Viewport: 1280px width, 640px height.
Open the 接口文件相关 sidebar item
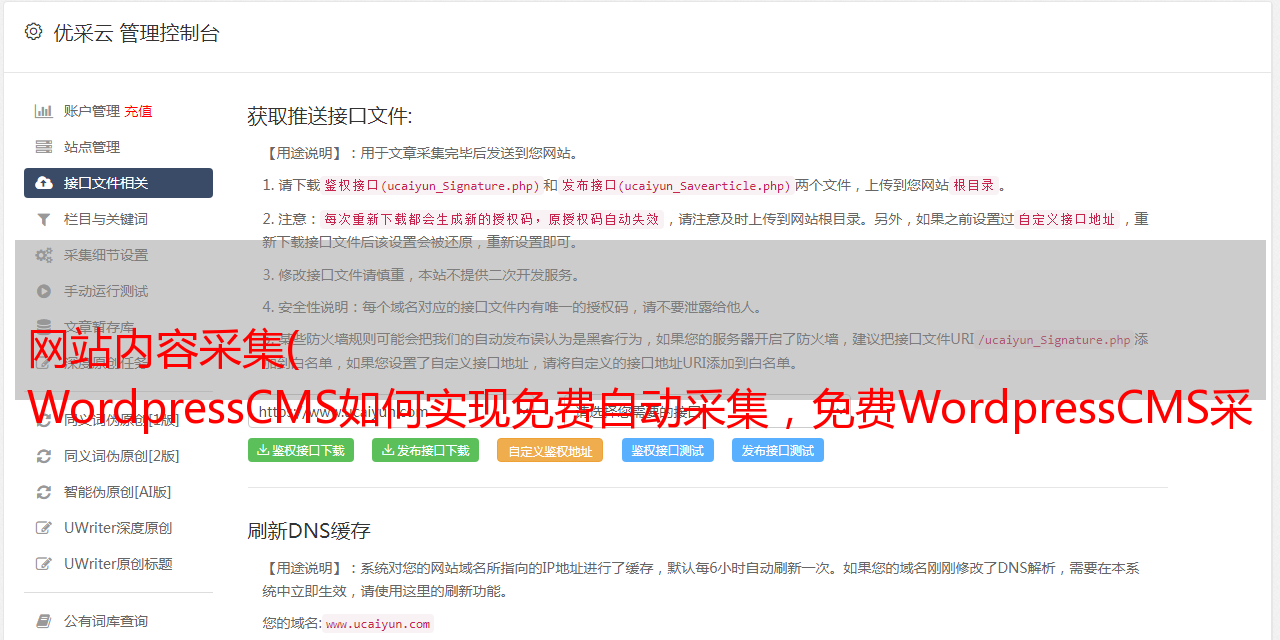coord(118,183)
